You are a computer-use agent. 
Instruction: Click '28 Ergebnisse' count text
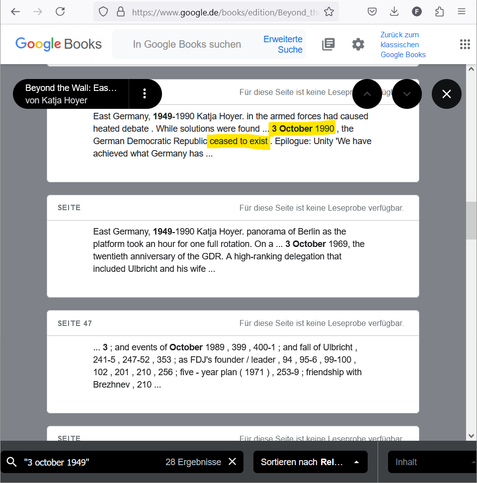coord(193,462)
